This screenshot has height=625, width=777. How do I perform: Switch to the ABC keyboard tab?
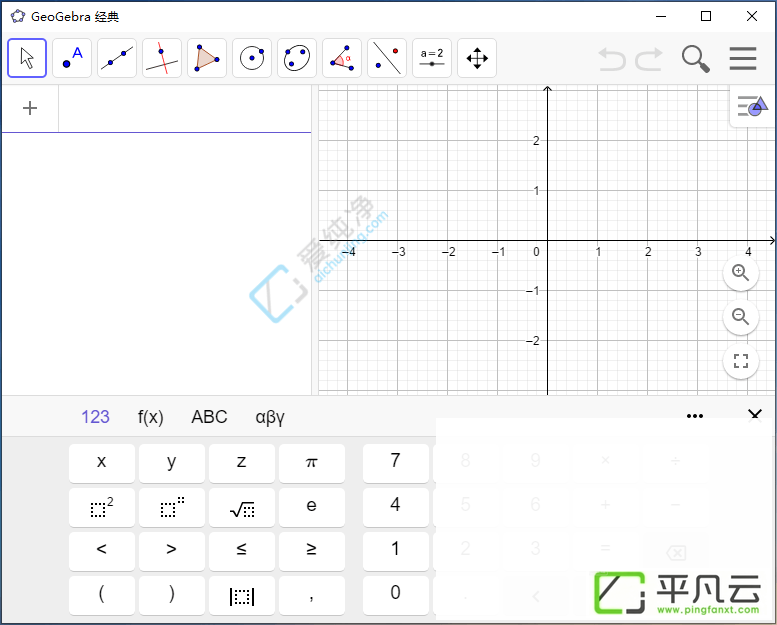coord(209,417)
